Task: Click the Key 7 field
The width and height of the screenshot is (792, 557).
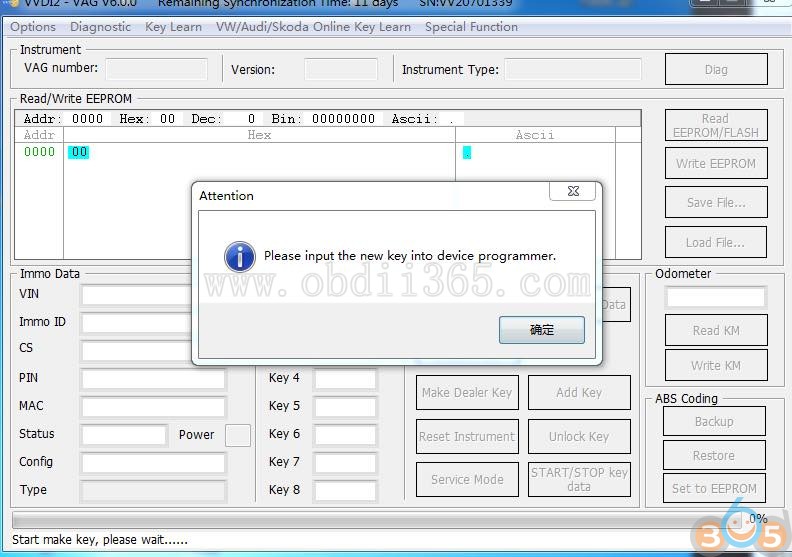Action: coord(345,463)
